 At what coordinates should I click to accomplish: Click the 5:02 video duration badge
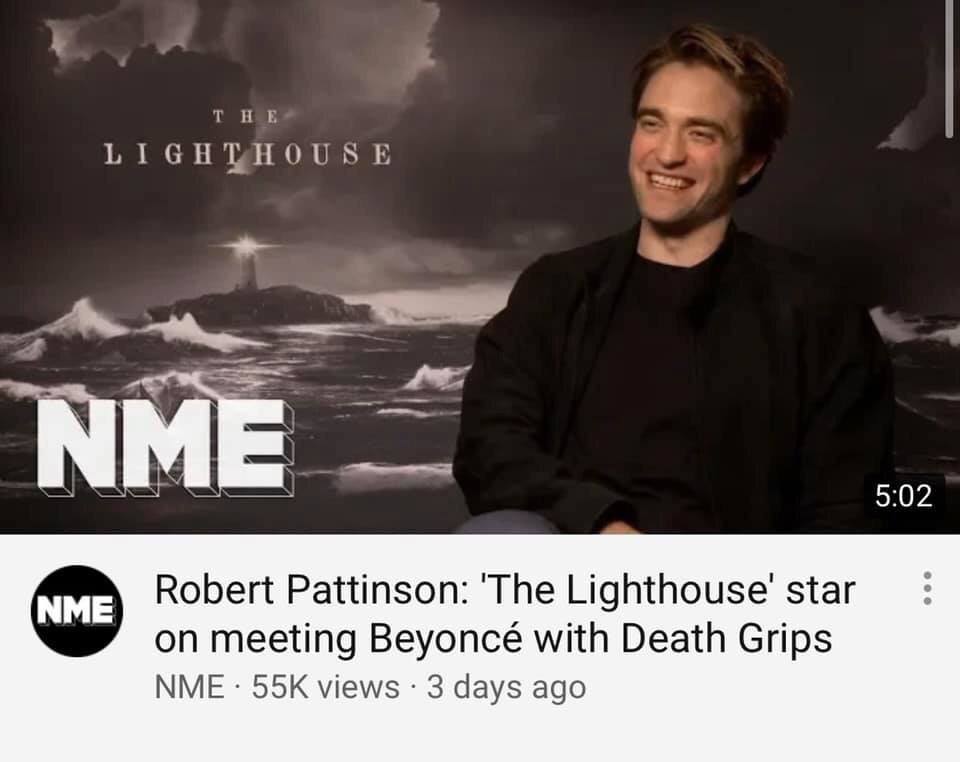(904, 495)
